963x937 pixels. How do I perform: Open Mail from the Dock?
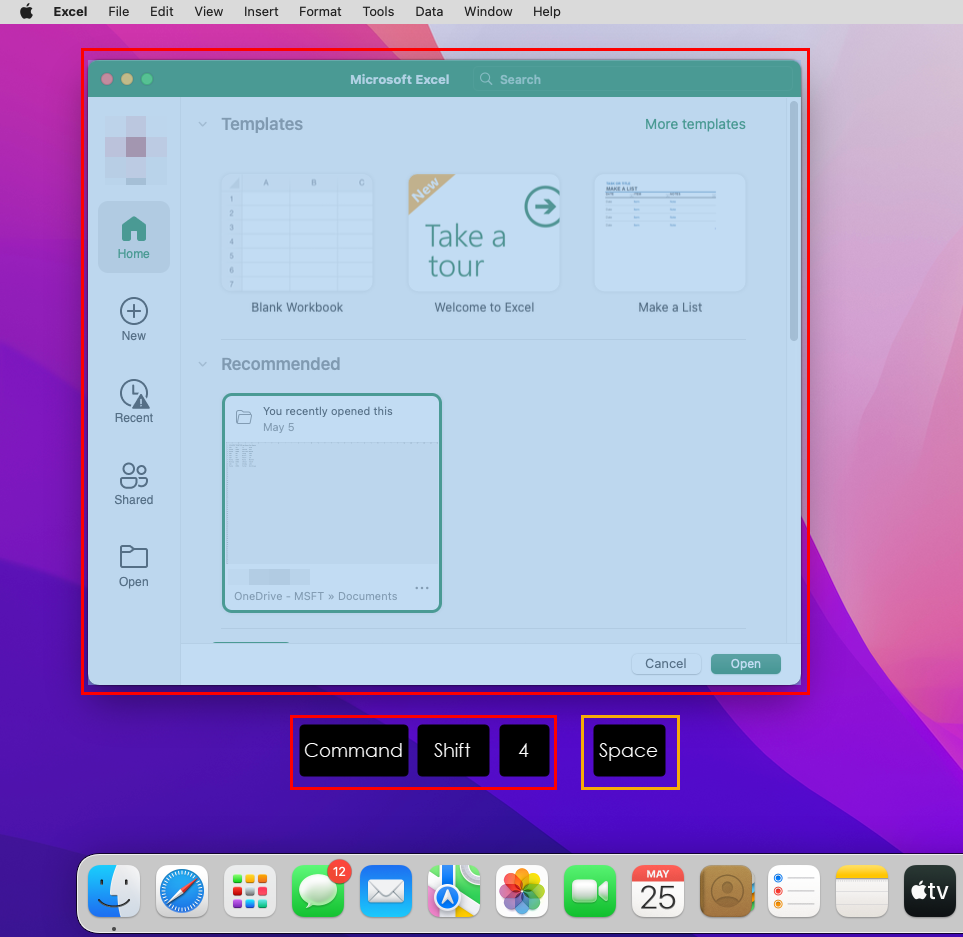tap(386, 891)
